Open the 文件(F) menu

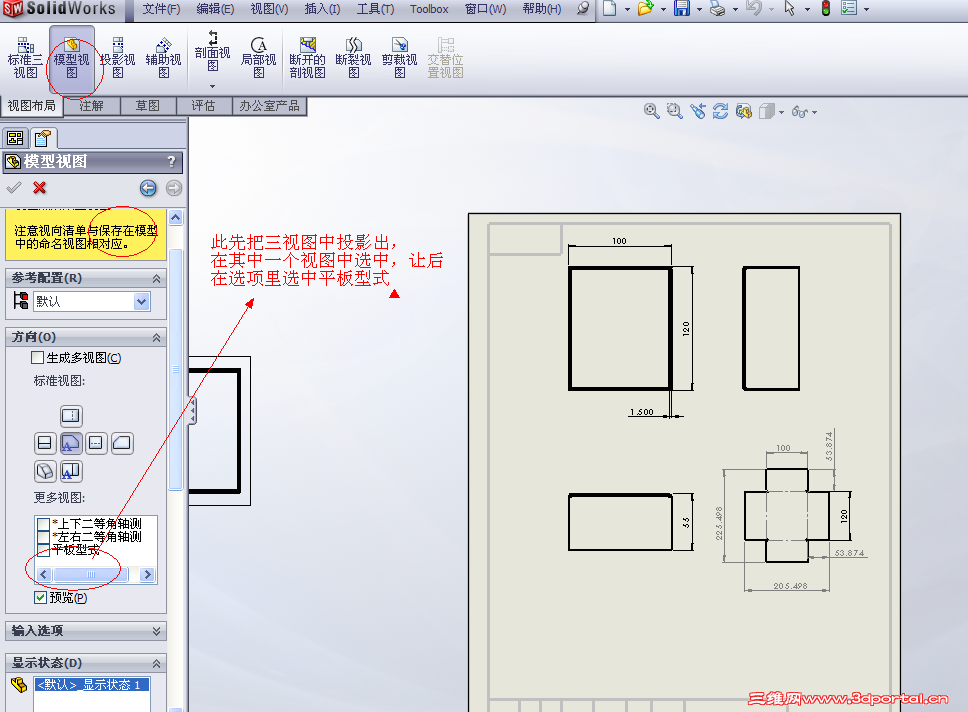click(x=161, y=9)
